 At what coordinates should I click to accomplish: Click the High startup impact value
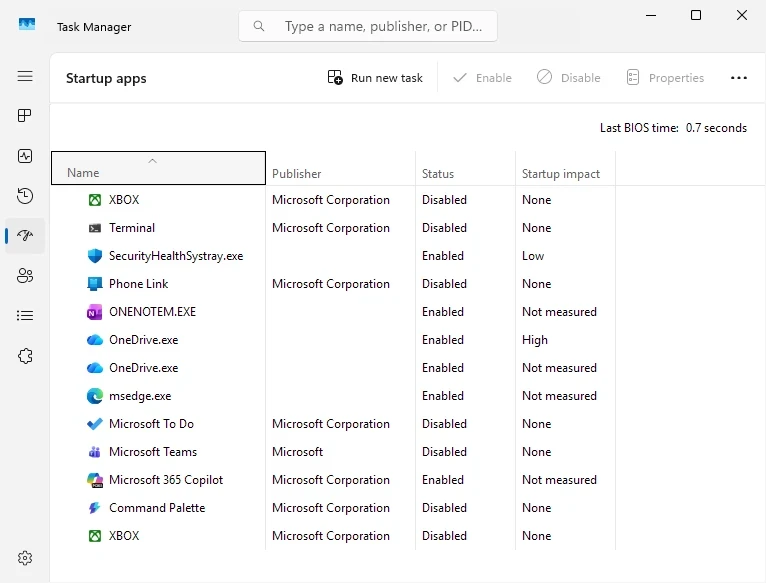point(534,340)
